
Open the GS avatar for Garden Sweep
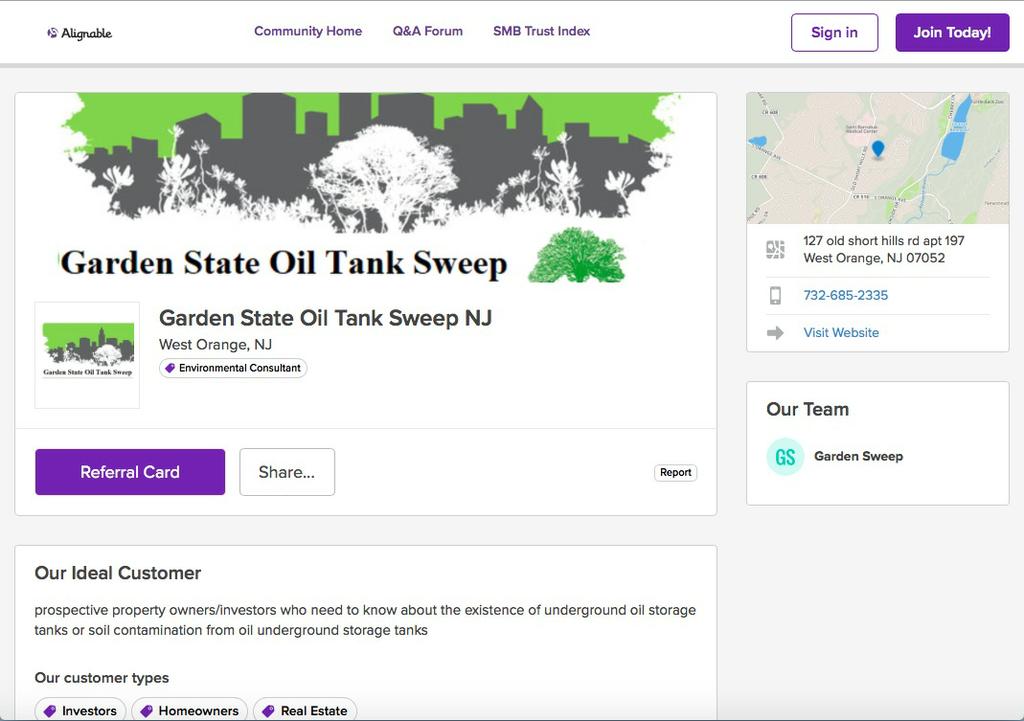[784, 456]
